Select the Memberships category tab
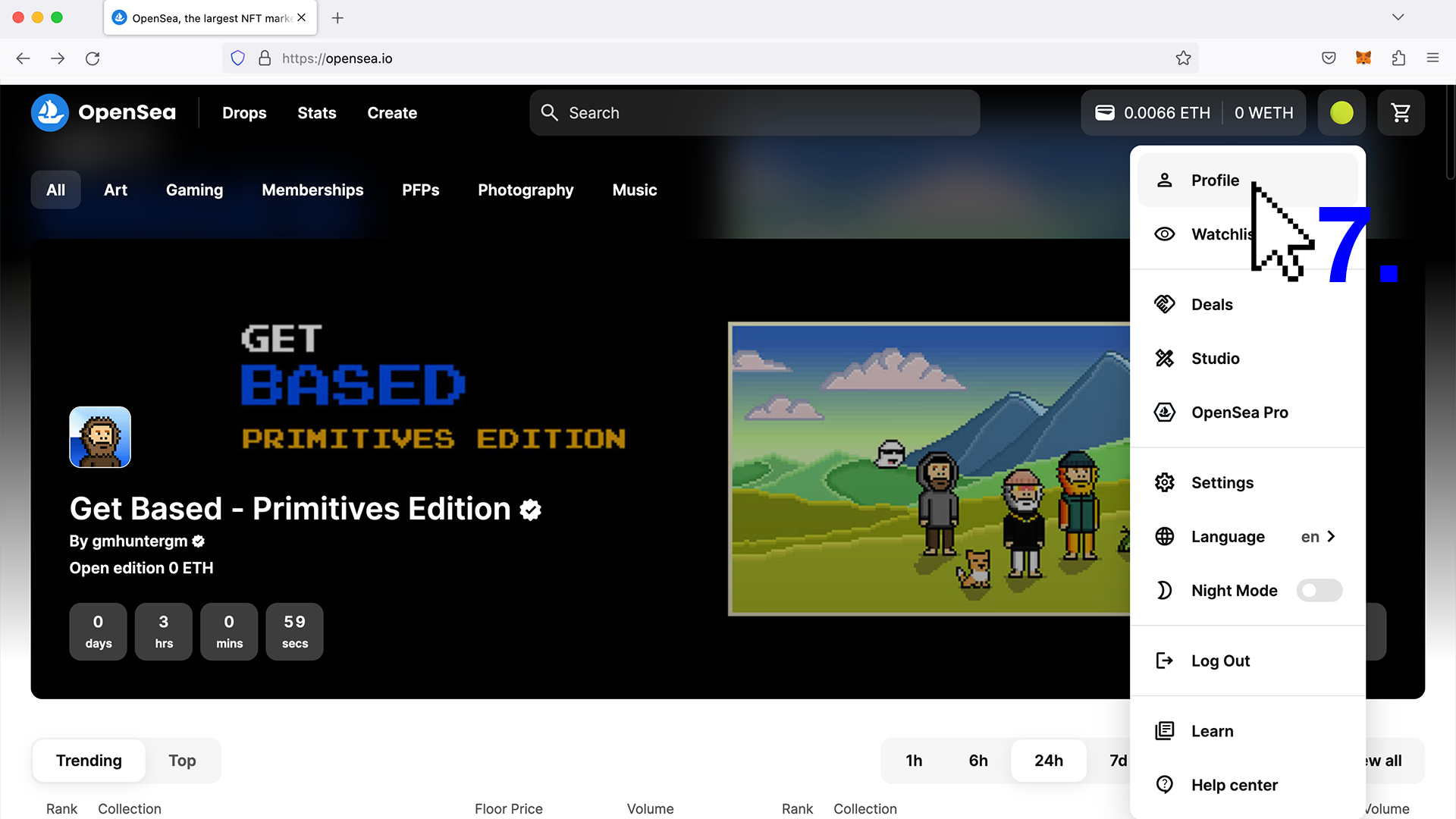 tap(312, 190)
